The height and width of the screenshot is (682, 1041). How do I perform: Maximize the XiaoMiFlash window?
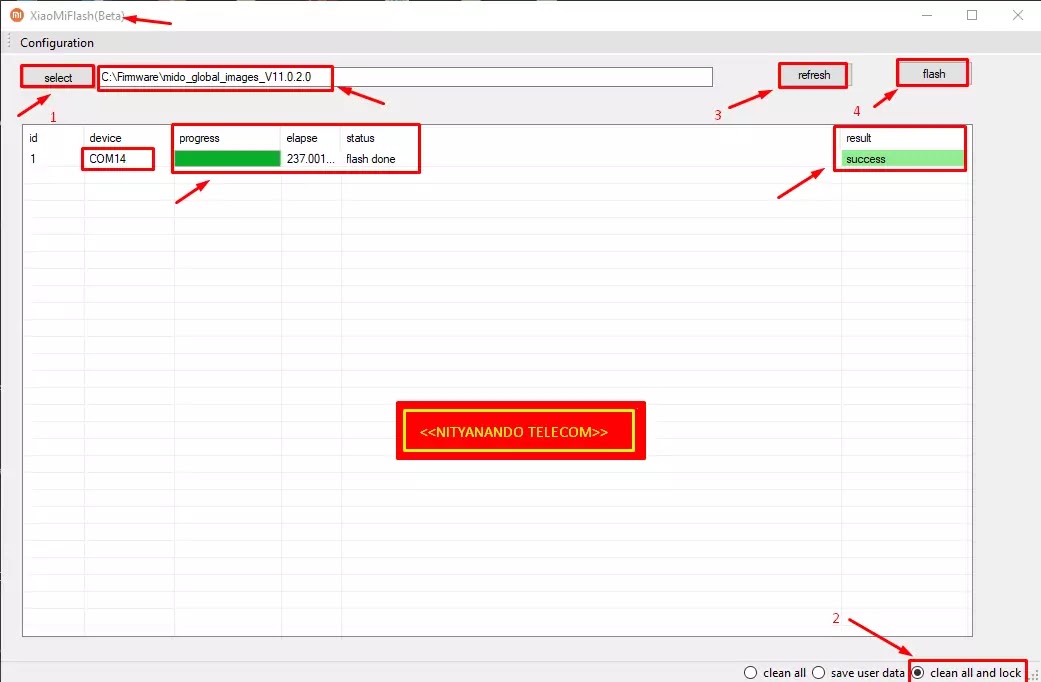point(972,15)
